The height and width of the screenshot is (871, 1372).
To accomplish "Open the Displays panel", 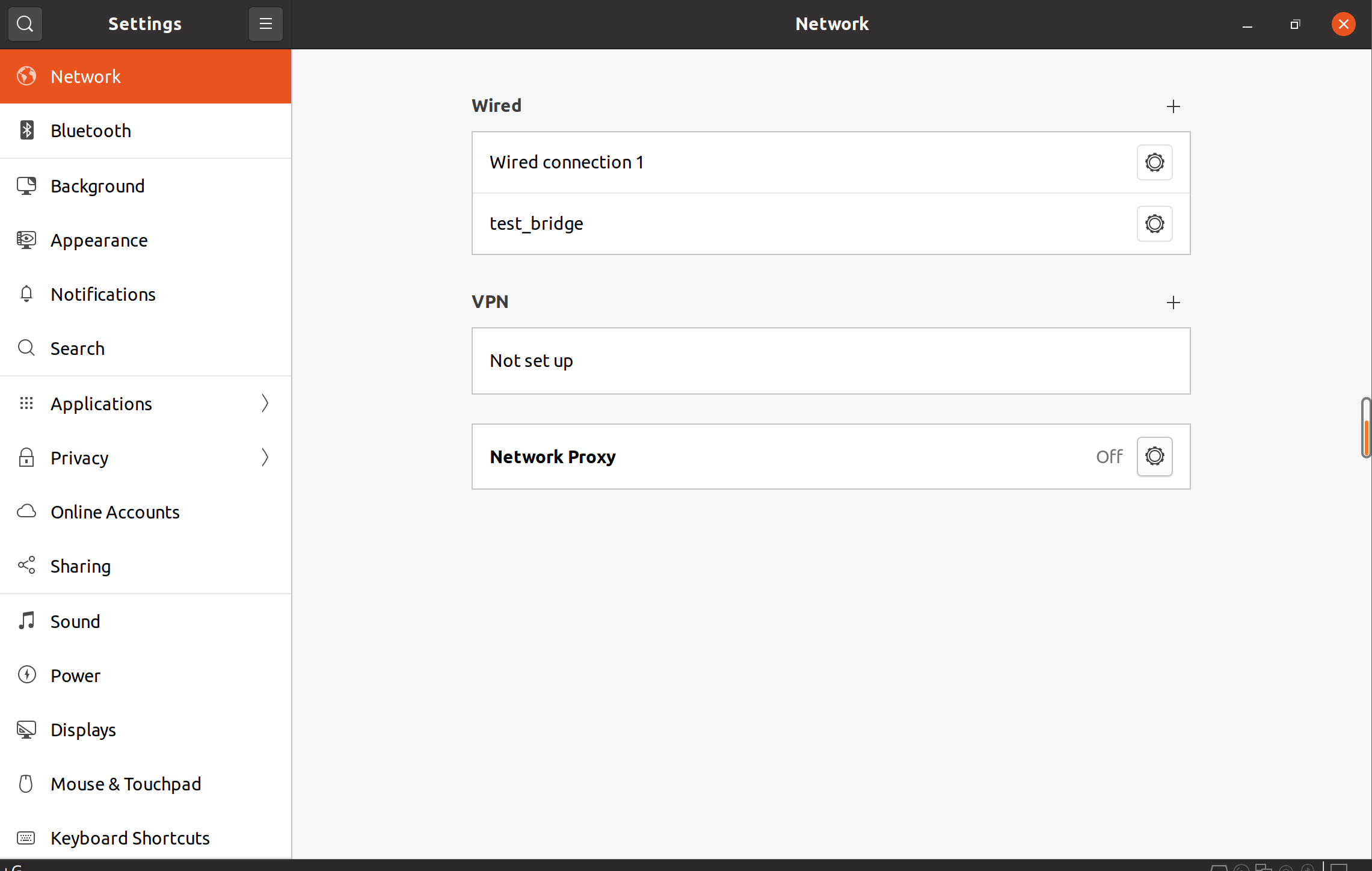I will click(x=83, y=730).
